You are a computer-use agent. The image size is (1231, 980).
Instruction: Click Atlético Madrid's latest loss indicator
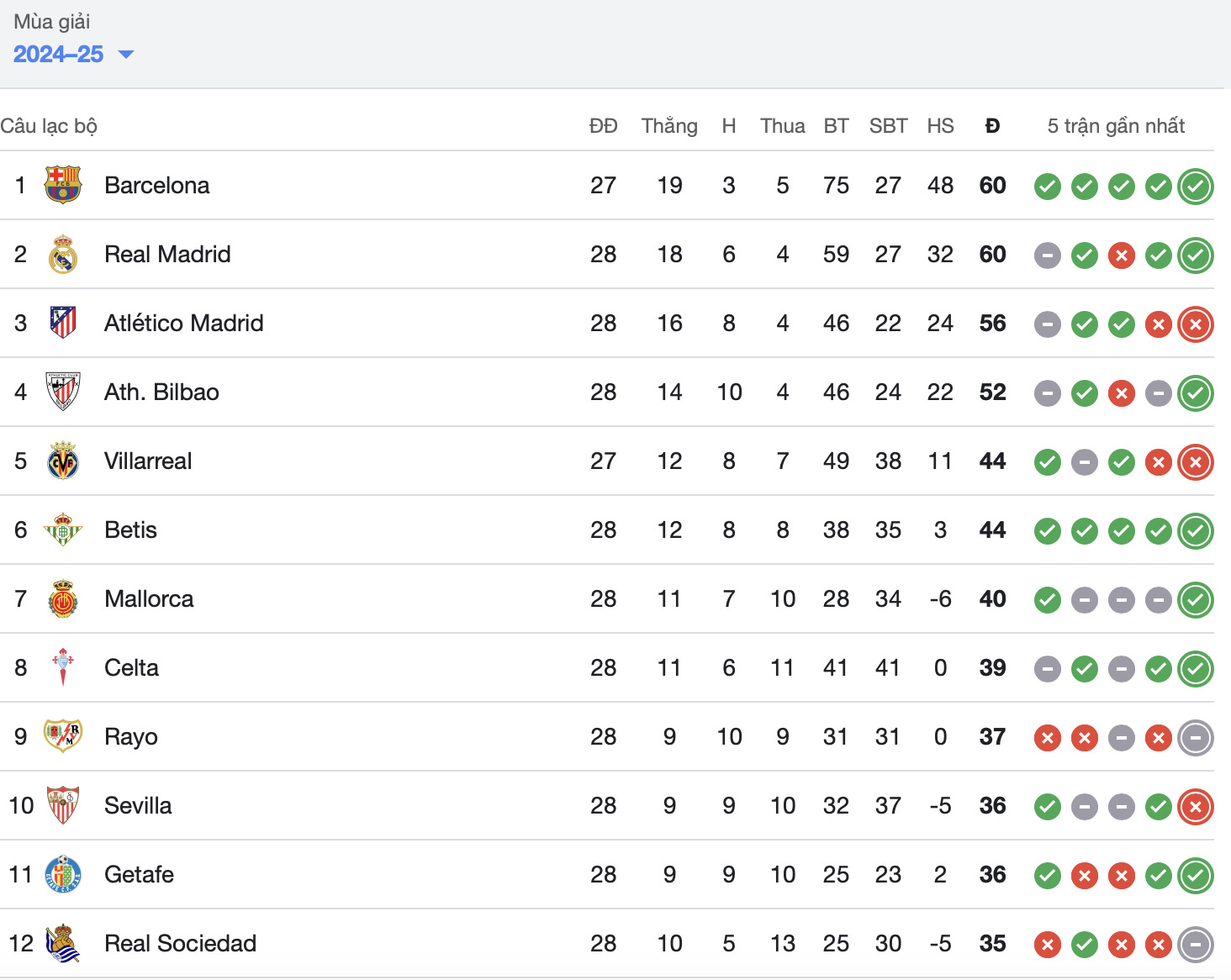pyautogui.click(x=1195, y=324)
